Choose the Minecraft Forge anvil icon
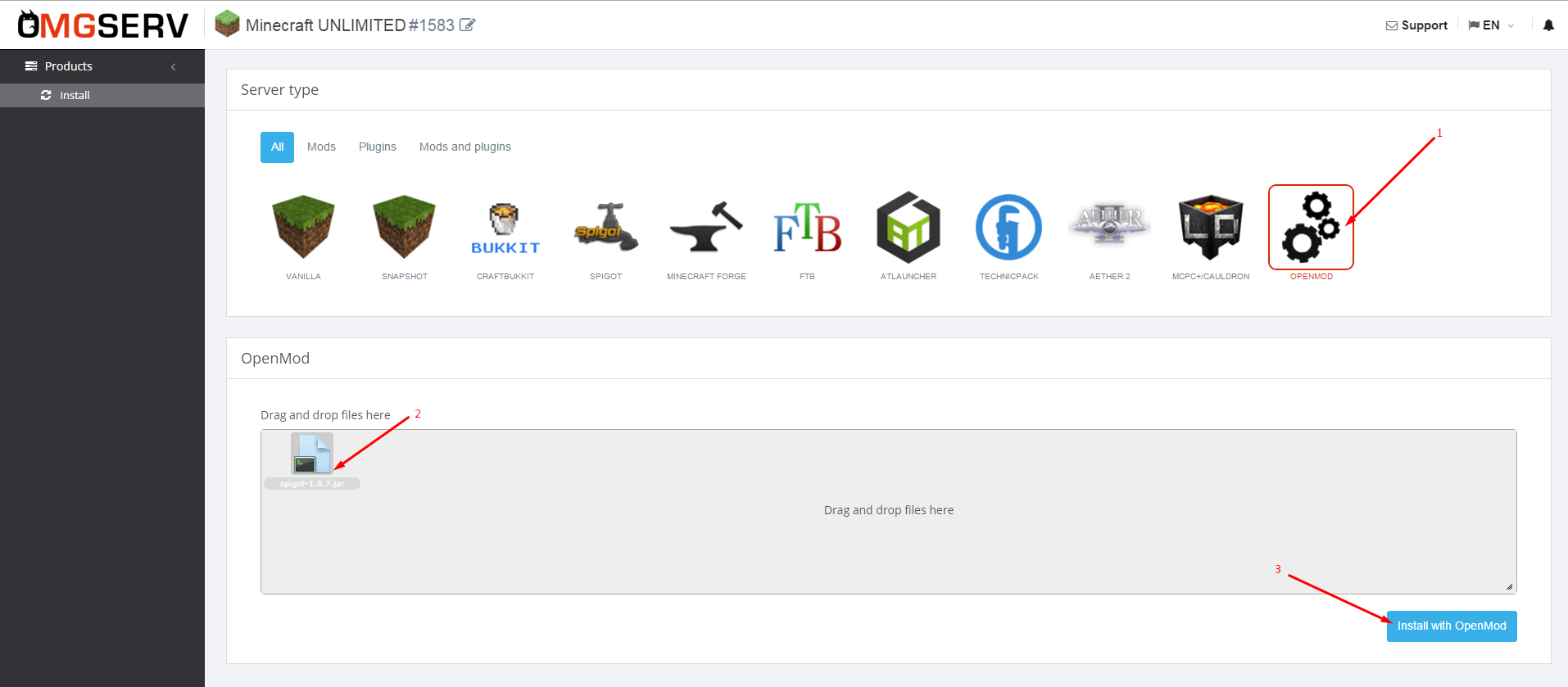Image resolution: width=1568 pixels, height=687 pixels. click(706, 227)
